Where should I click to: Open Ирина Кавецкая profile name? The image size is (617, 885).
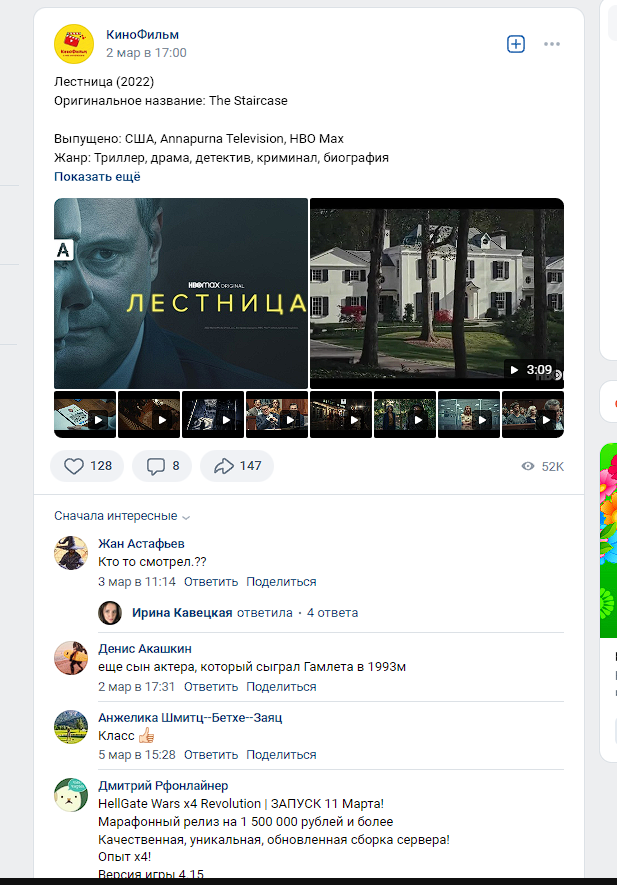(182, 613)
